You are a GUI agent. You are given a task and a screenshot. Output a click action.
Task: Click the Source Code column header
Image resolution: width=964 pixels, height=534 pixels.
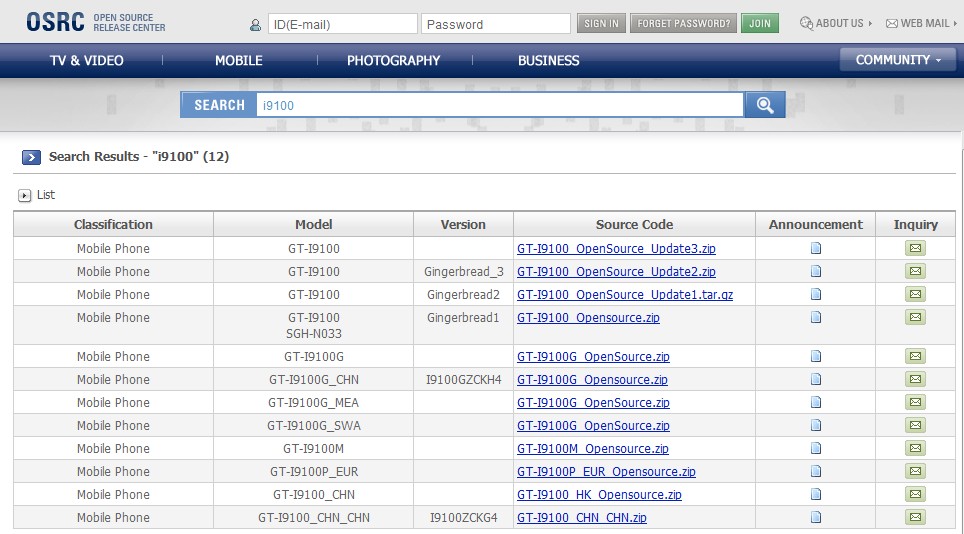tap(634, 224)
